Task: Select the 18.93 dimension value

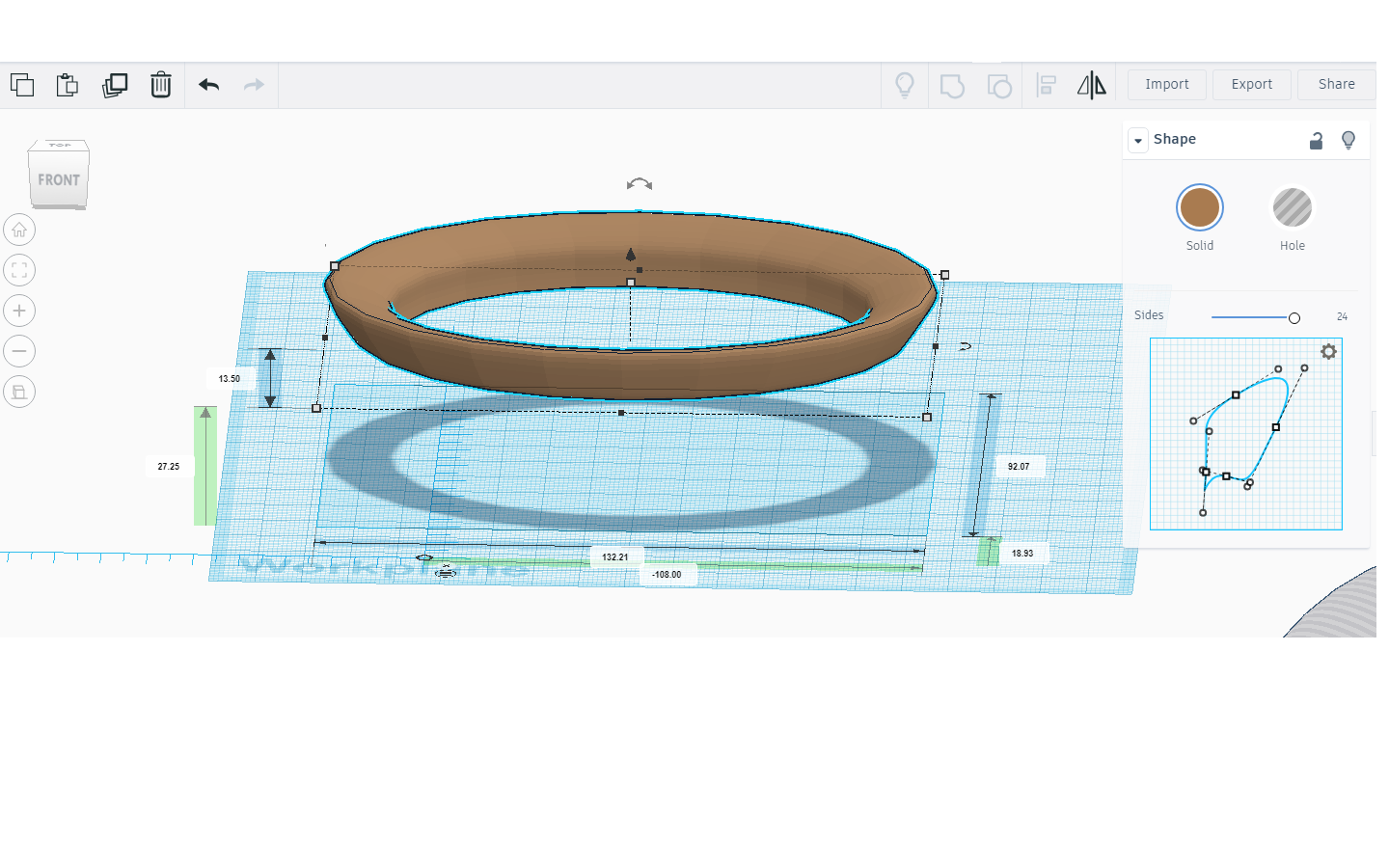Action: [1022, 554]
